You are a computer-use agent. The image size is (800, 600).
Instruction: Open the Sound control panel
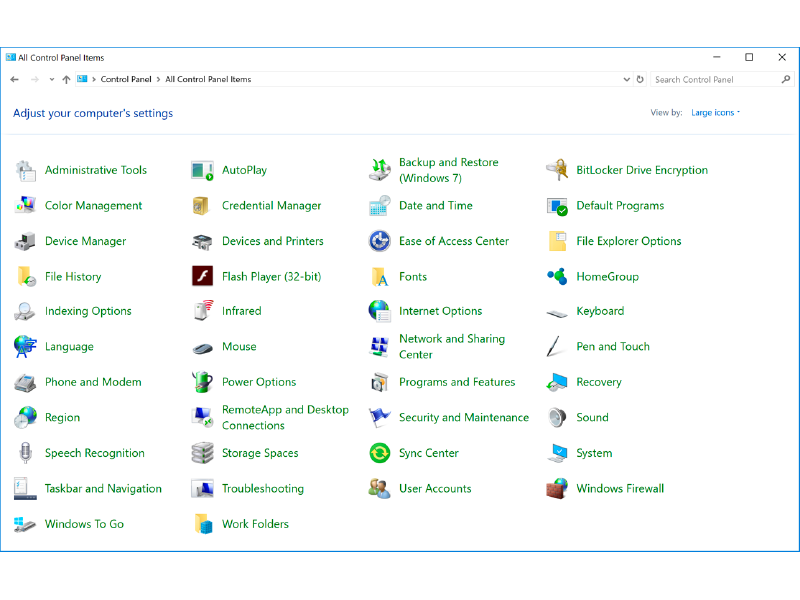point(592,417)
